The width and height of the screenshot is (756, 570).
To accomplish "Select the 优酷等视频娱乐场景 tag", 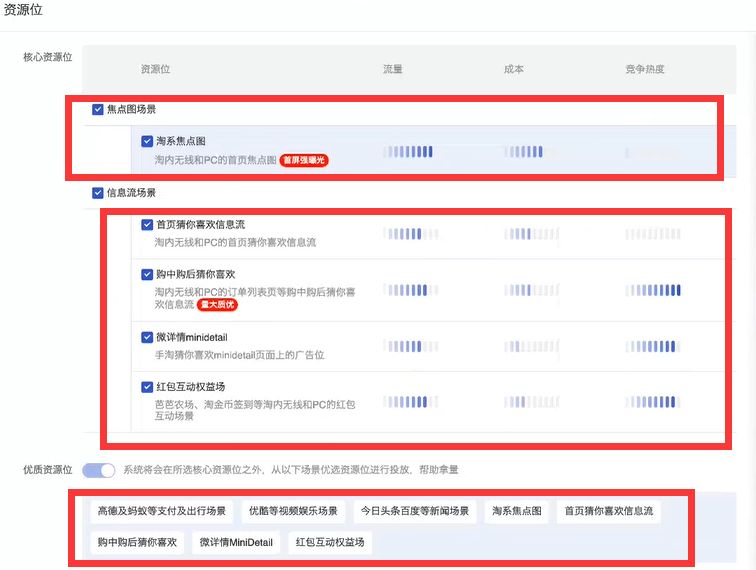I will [293, 511].
